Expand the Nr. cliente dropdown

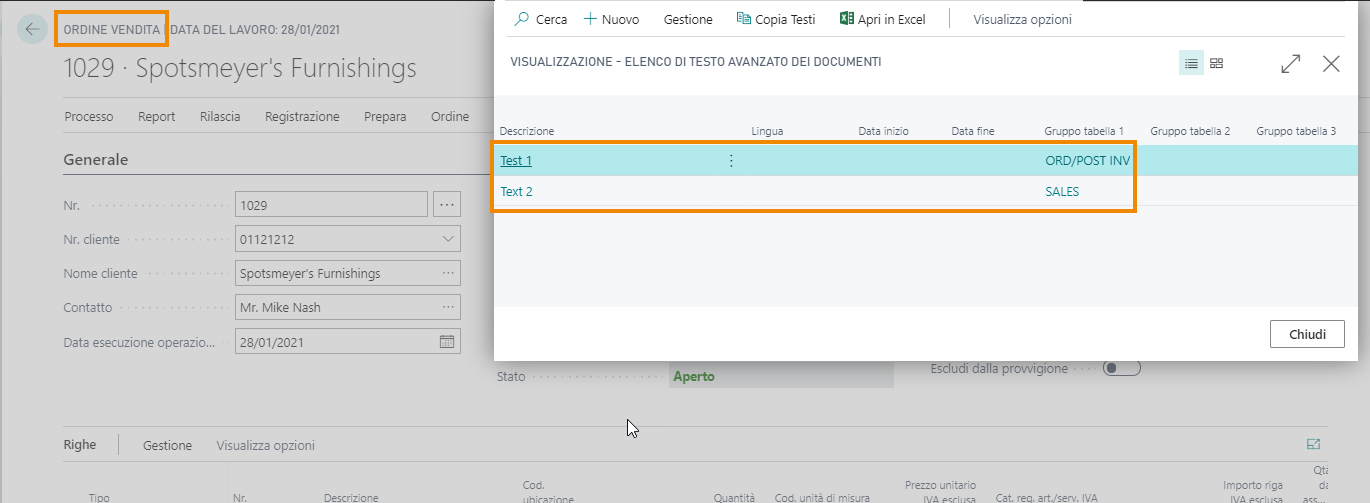pos(446,239)
